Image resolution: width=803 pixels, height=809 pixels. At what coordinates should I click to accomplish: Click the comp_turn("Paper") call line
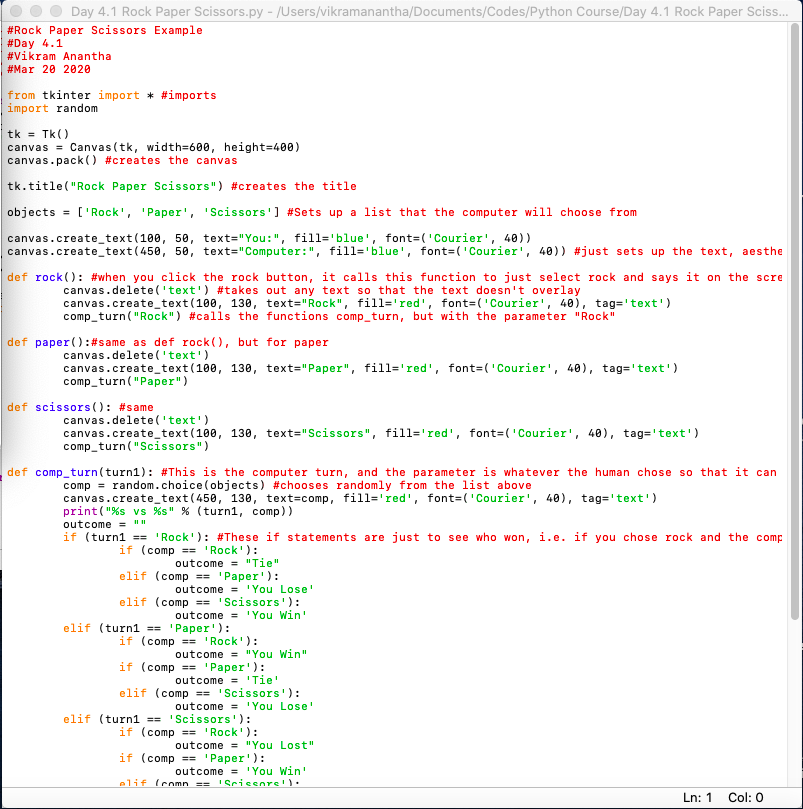[125, 381]
